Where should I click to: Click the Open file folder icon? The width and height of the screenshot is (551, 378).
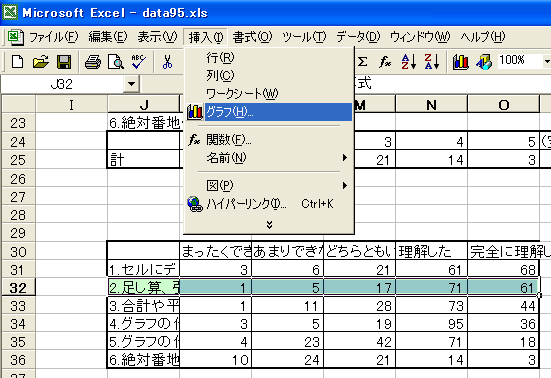pyautogui.click(x=40, y=62)
